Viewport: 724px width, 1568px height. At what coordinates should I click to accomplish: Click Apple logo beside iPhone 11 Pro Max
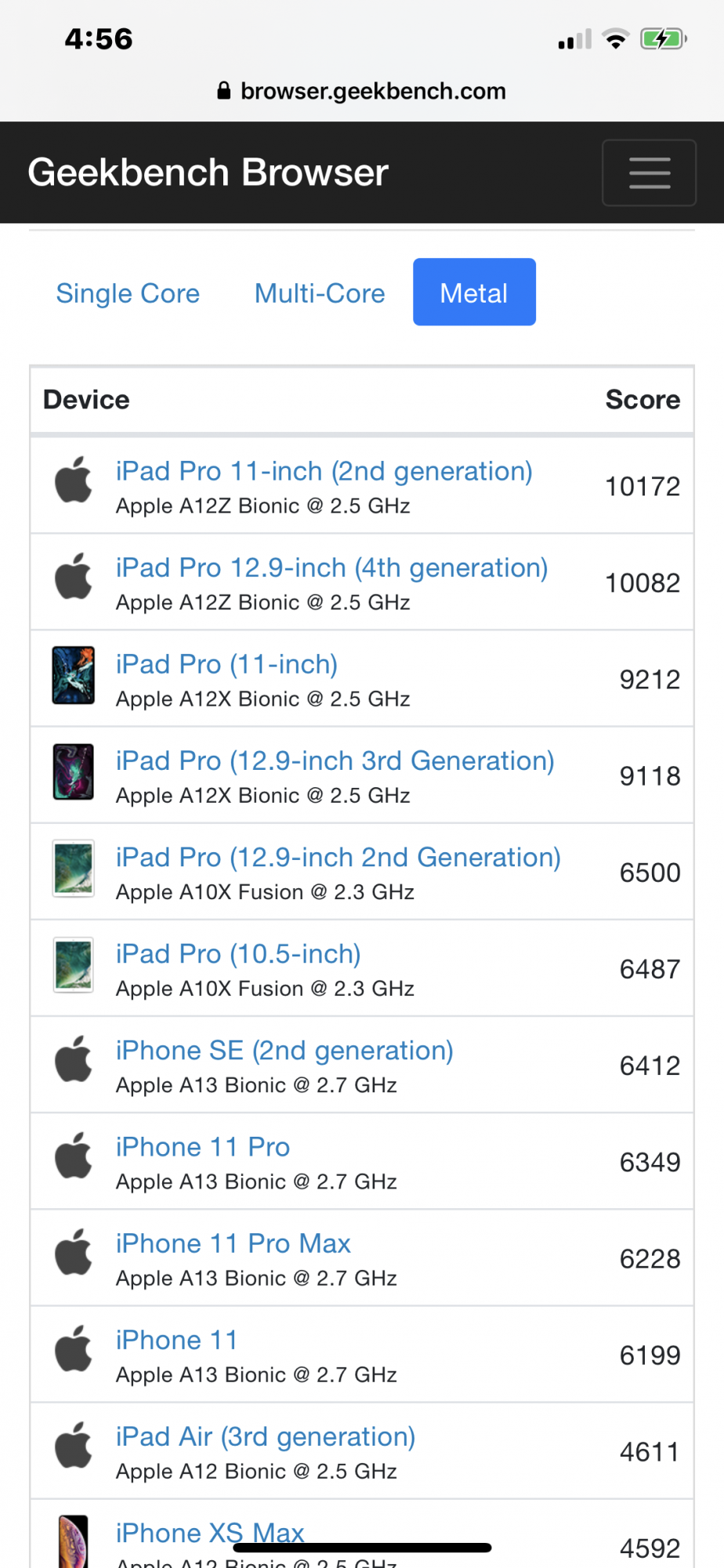[x=74, y=1252]
